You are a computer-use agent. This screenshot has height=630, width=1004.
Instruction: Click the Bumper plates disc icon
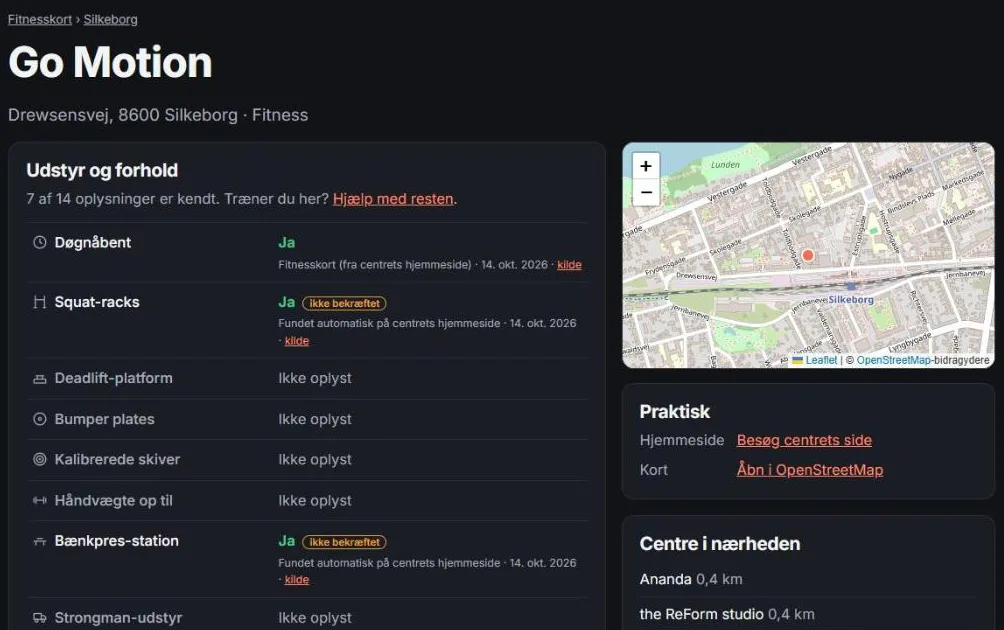(40, 419)
